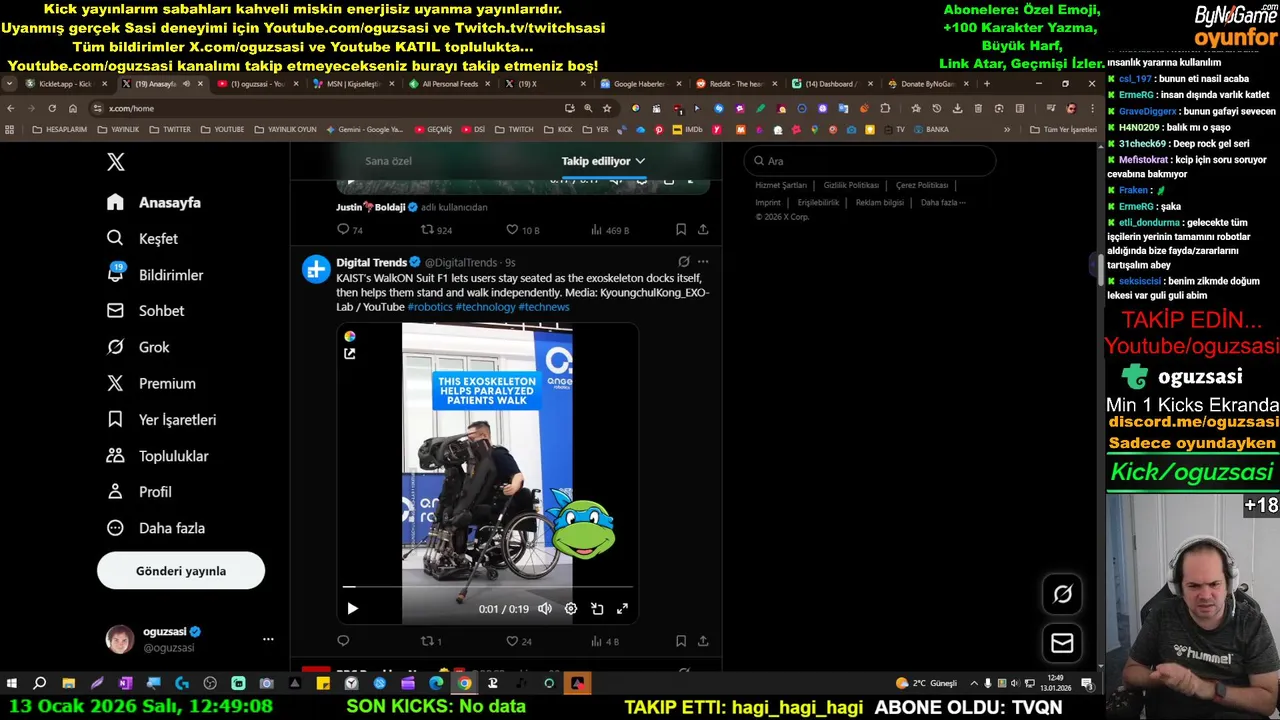Mute the exoskeleton video sound
1280x720 pixels.
pos(545,608)
